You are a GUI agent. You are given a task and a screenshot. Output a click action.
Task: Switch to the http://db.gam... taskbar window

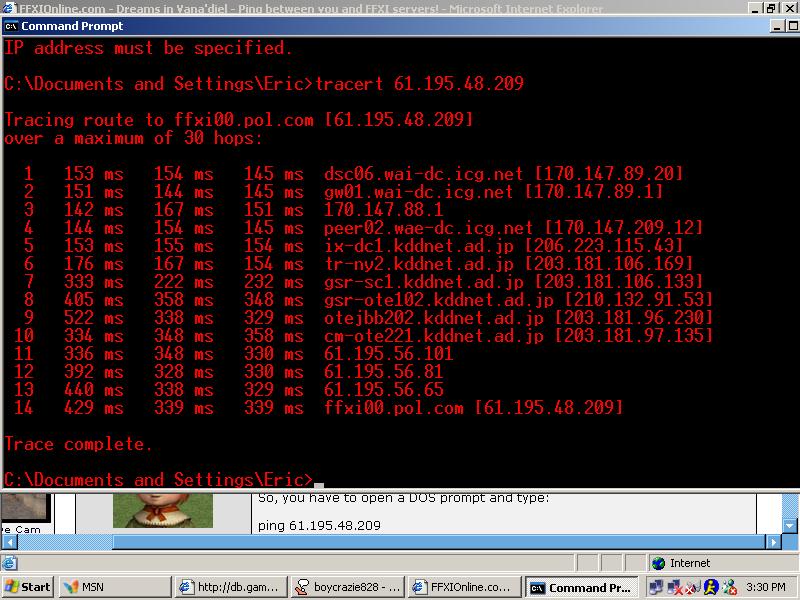click(231, 587)
